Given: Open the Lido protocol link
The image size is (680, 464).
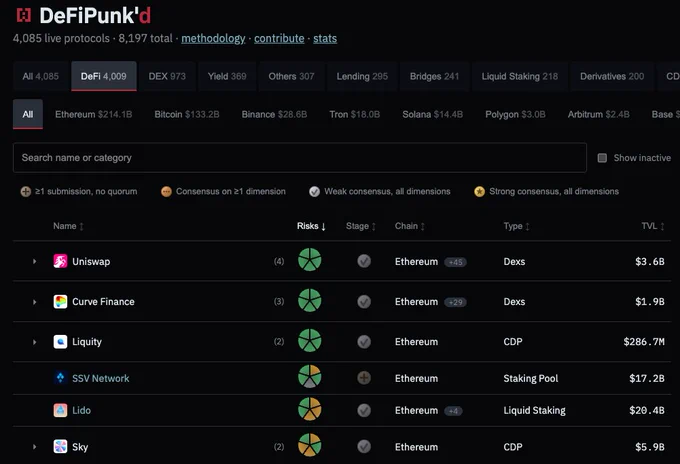Looking at the screenshot, I should click(82, 410).
